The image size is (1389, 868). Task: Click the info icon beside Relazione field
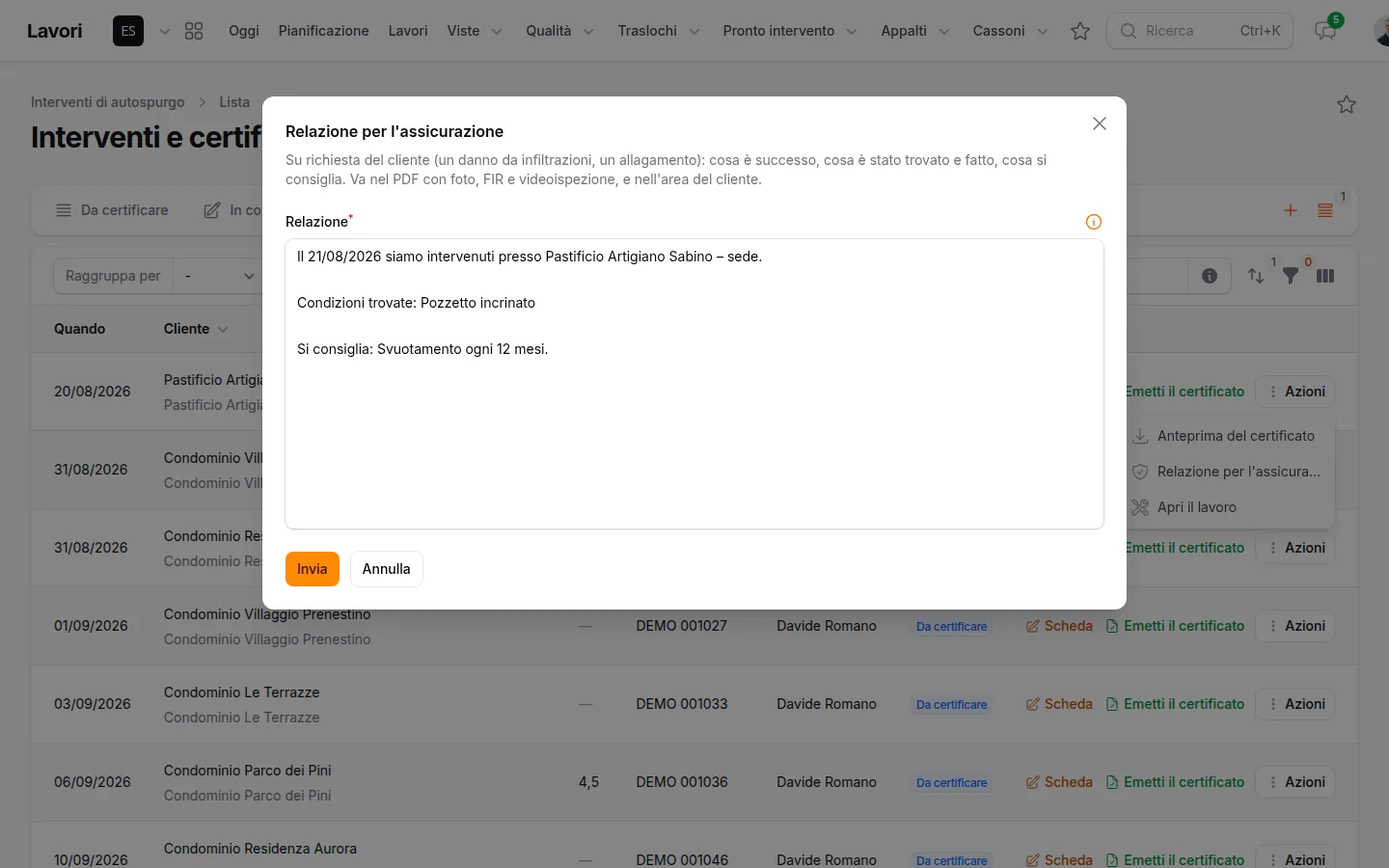[1094, 222]
